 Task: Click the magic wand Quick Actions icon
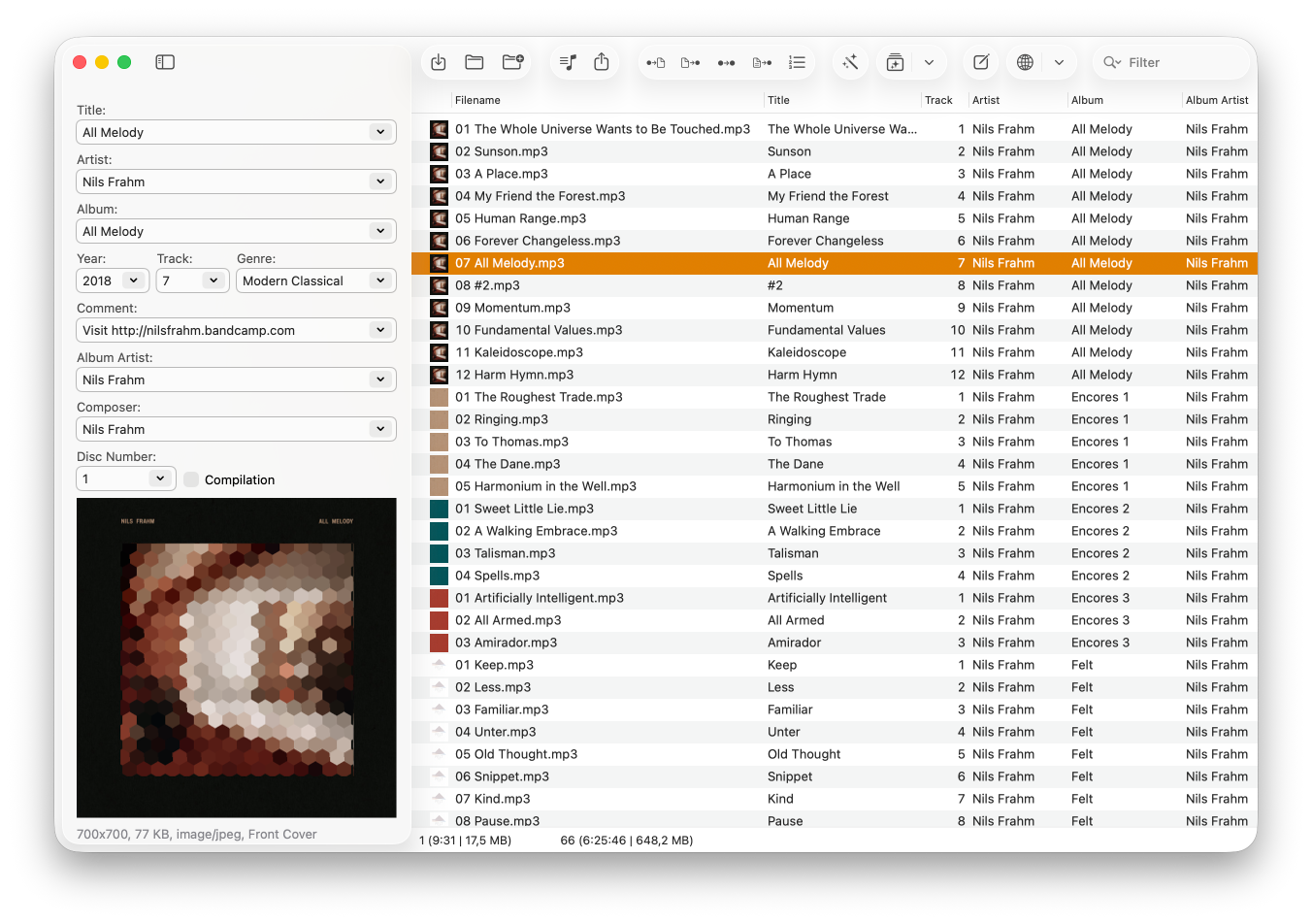(850, 62)
